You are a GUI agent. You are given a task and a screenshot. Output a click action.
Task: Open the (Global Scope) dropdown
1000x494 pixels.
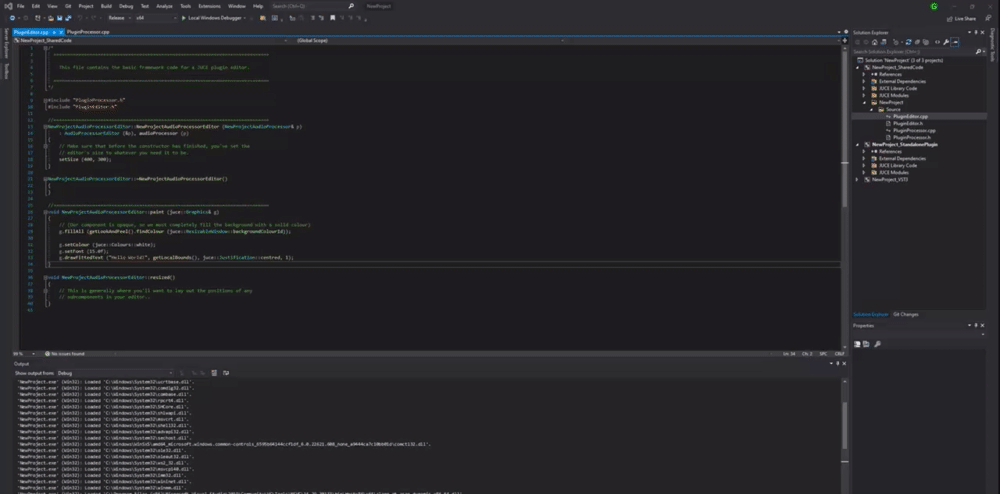click(x=429, y=40)
